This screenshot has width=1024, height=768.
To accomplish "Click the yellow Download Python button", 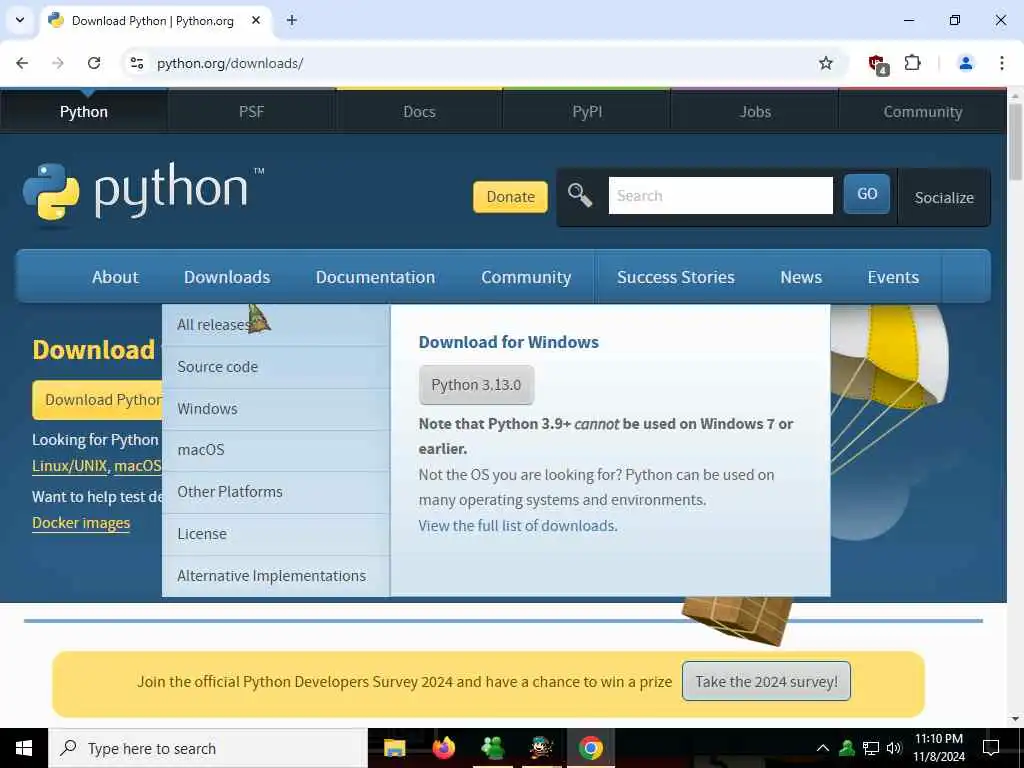I will [x=98, y=400].
